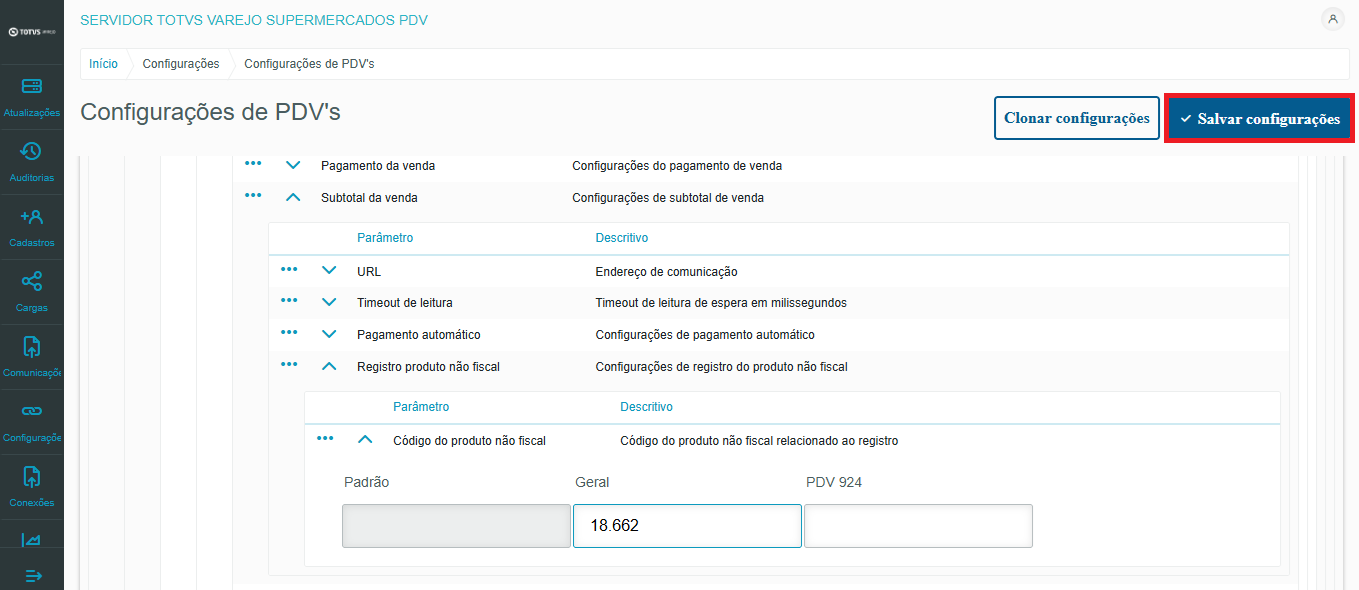The height and width of the screenshot is (590, 1359).
Task: Expand the Pagamento da venda row
Action: point(293,165)
